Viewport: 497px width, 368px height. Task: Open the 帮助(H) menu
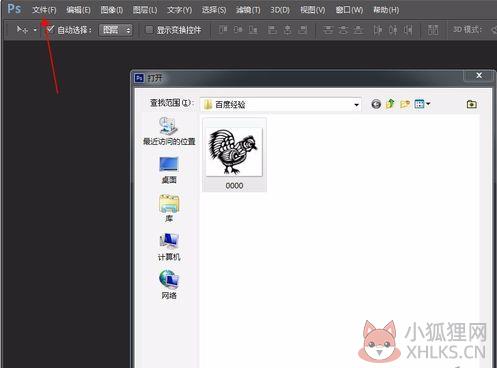[386, 10]
